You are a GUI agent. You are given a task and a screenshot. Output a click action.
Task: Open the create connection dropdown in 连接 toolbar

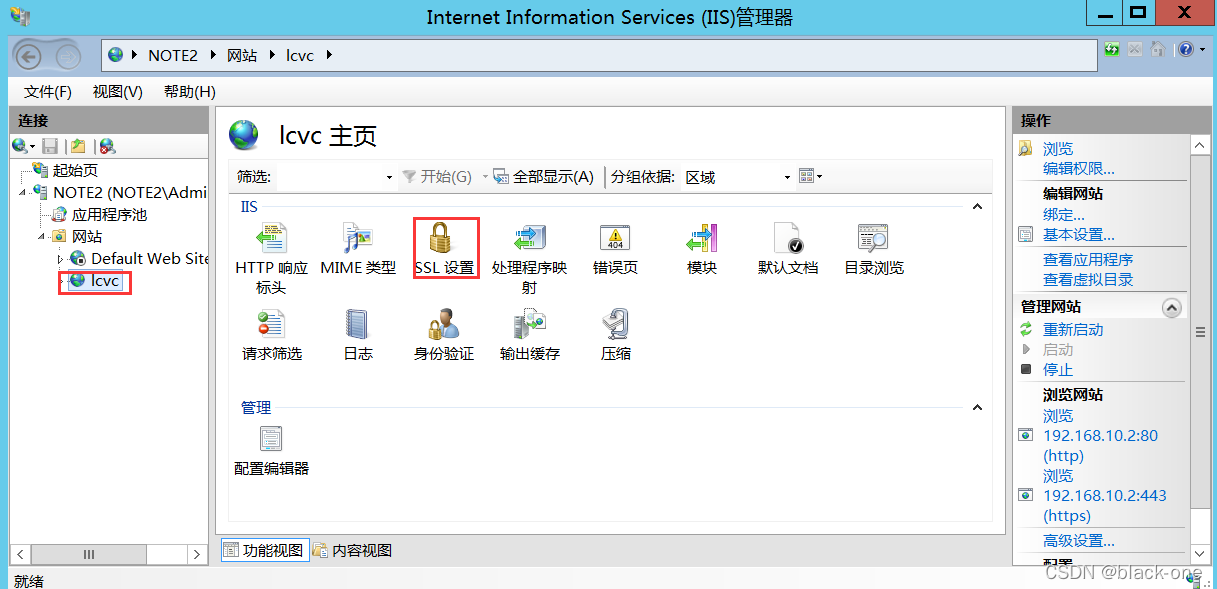(x=23, y=146)
